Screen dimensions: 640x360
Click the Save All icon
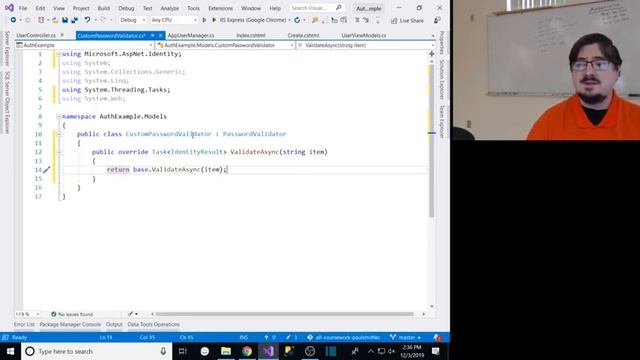74,20
